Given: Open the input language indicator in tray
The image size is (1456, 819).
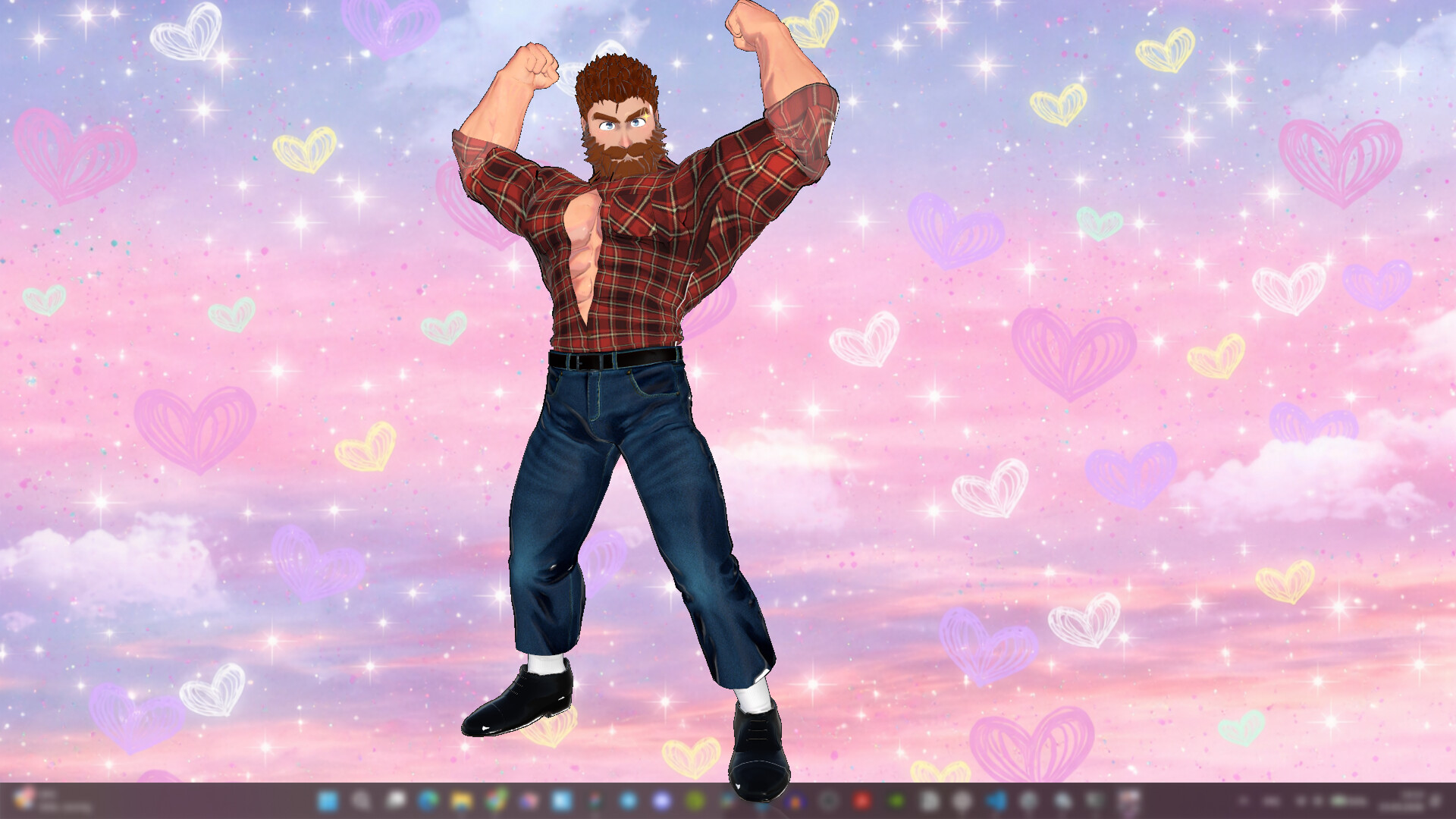Looking at the screenshot, I should 1272,801.
